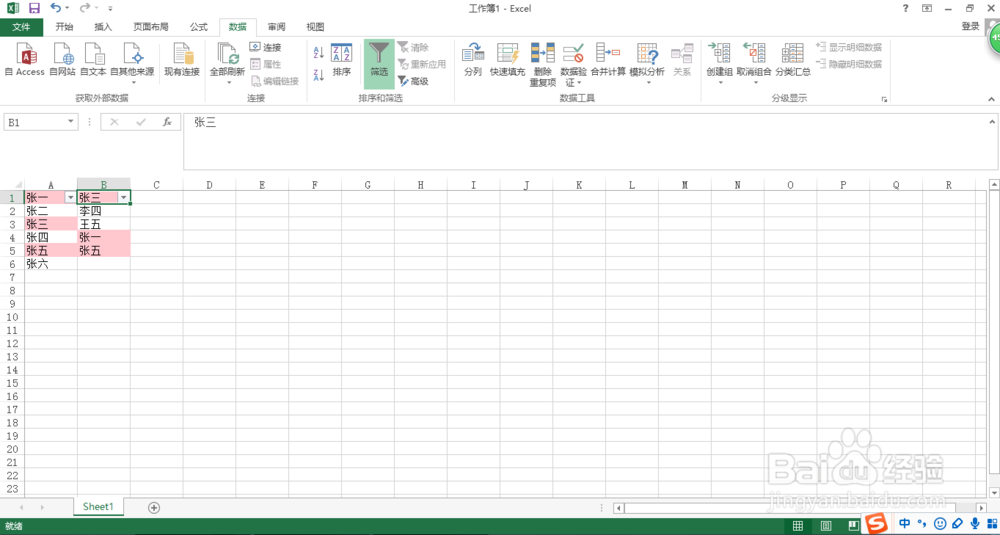
Task: Click Show Detail (显示明细数据)
Action: (x=849, y=47)
